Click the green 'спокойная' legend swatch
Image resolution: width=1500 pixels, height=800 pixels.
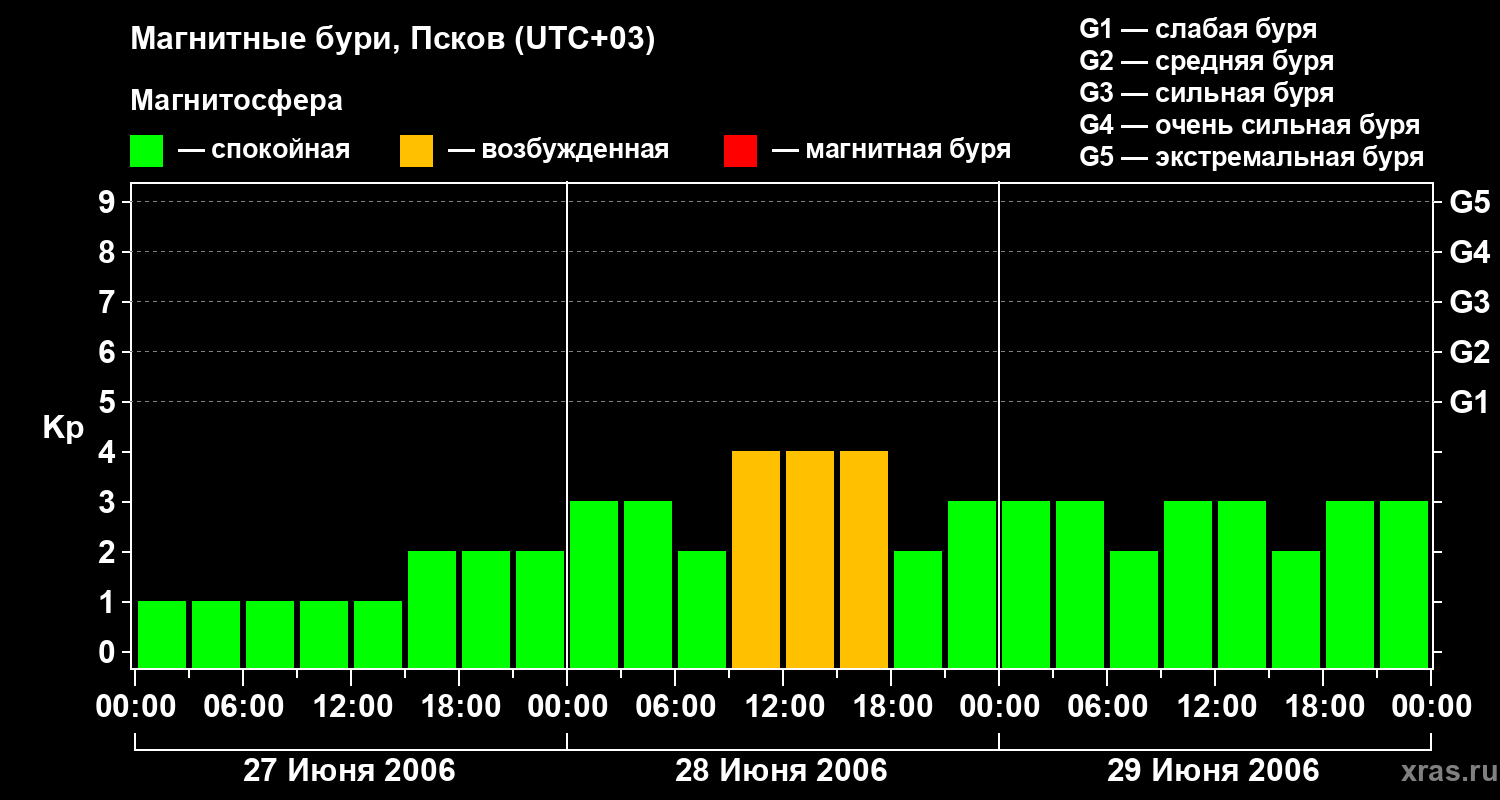coord(147,151)
